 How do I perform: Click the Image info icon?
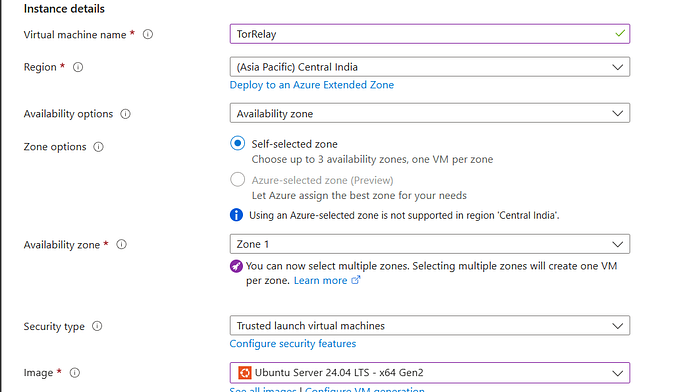click(75, 373)
